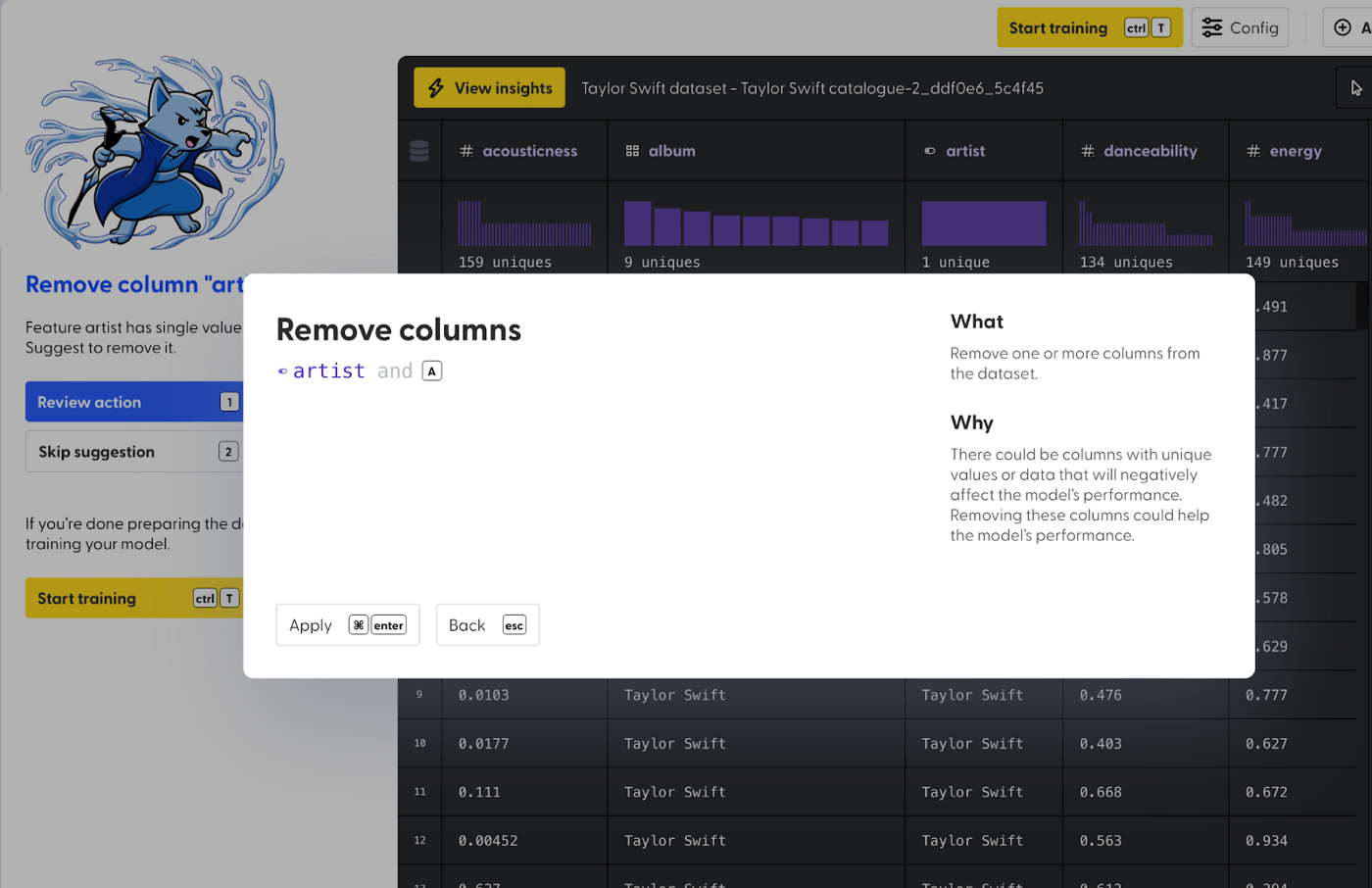Screen dimensions: 1372x888
Task: Select the album column header
Action: point(757,151)
